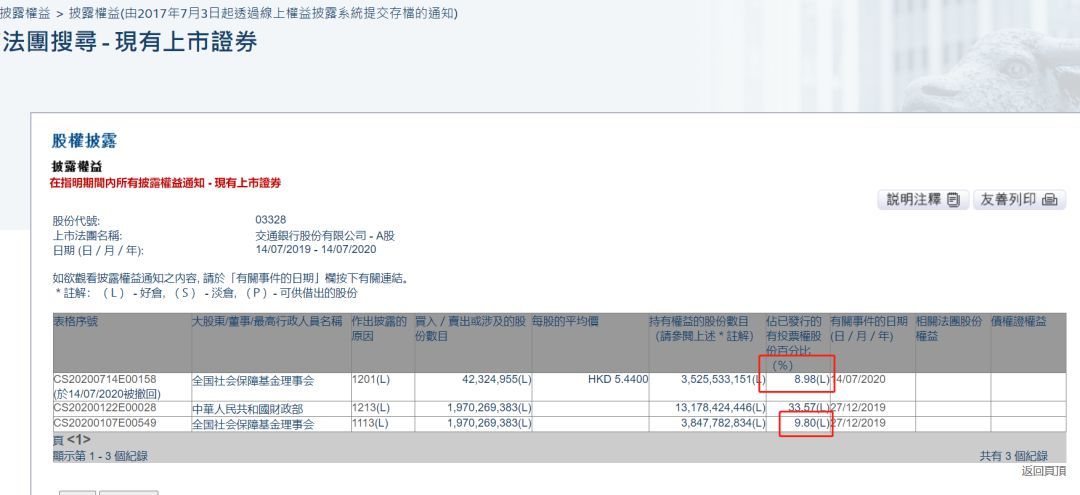Click the holding 3,847,782,834(L)
The image size is (1080, 495).
(723, 423)
